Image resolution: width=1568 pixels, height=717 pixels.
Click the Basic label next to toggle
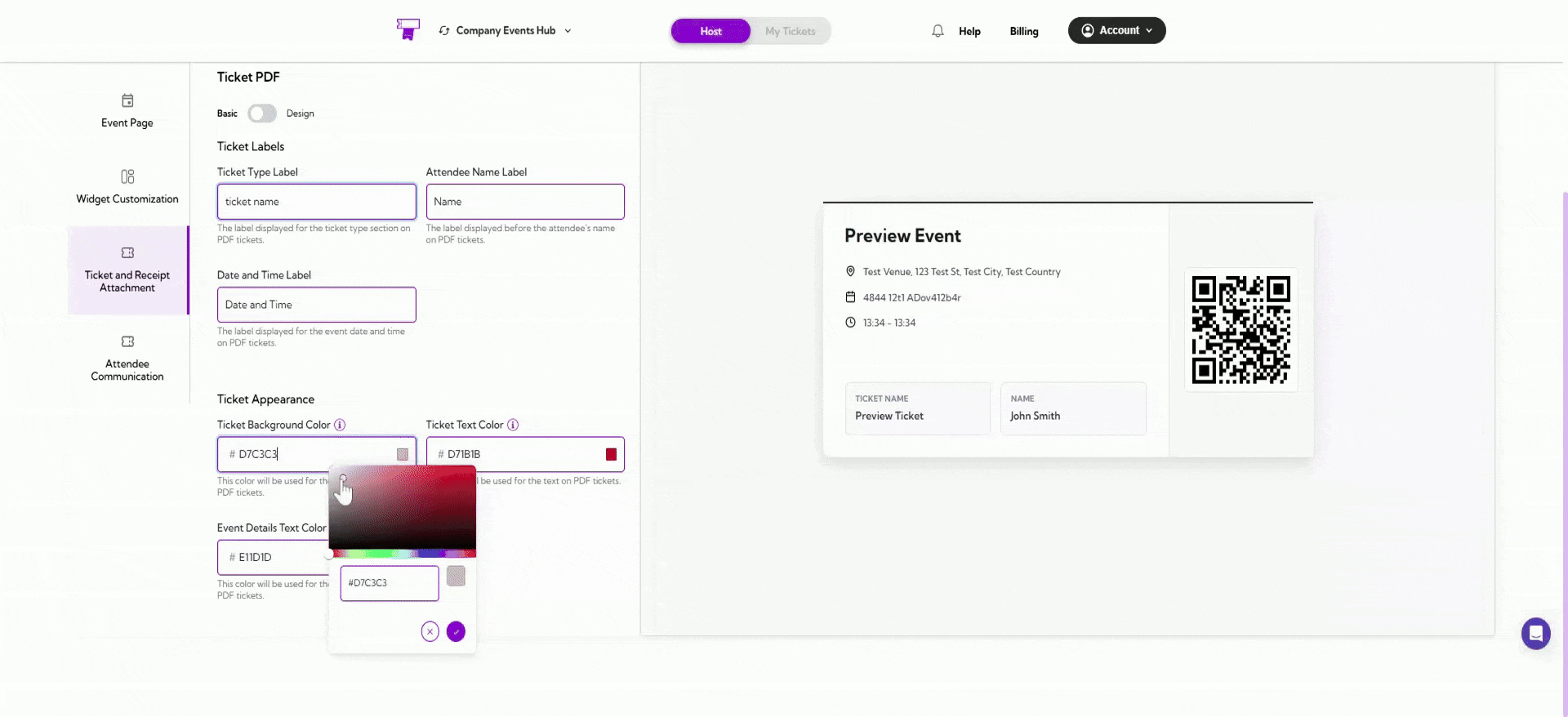tap(227, 114)
